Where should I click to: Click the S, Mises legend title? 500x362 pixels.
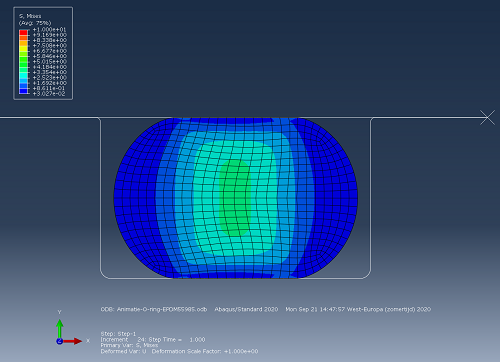30,16
